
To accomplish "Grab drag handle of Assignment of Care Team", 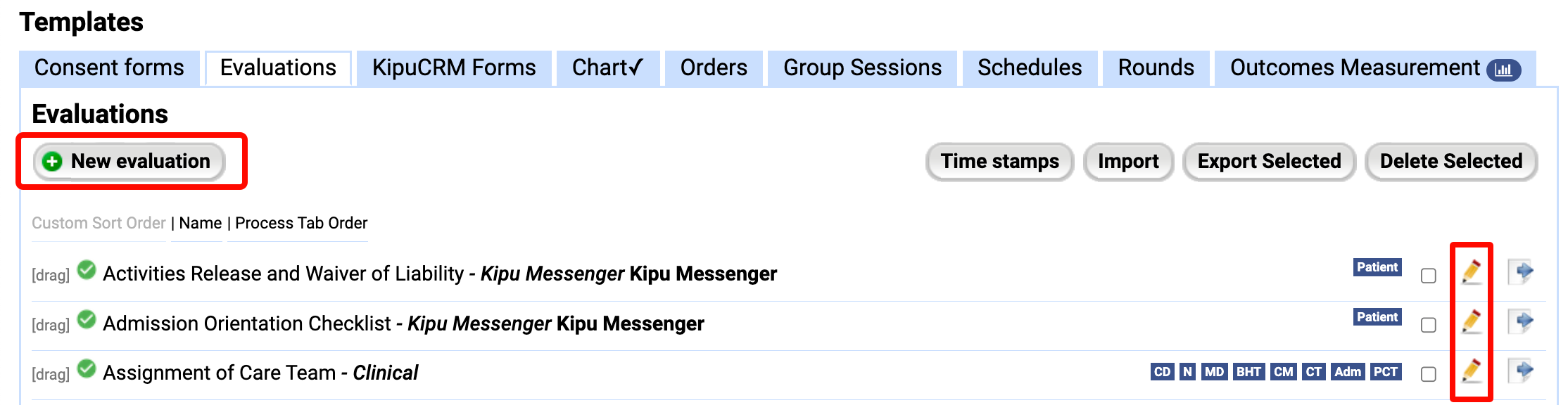I will [x=51, y=374].
